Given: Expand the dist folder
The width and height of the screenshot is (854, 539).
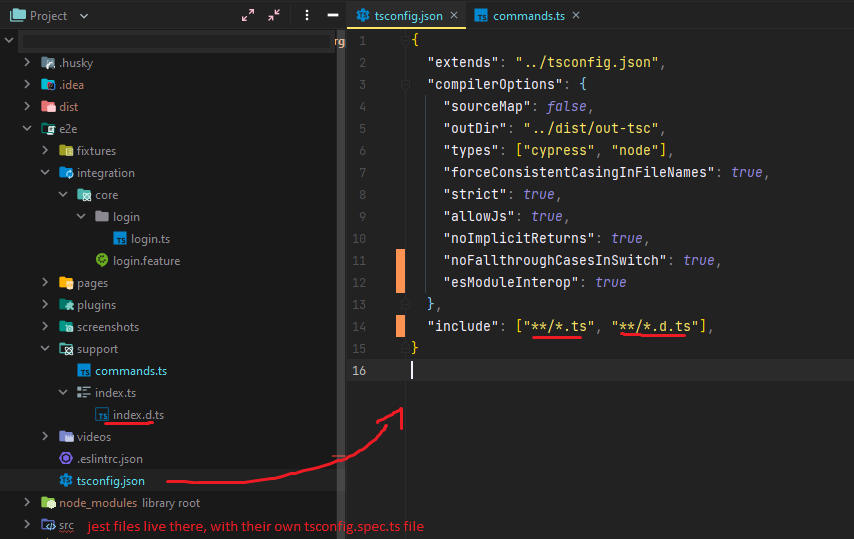Looking at the screenshot, I should click(x=27, y=106).
